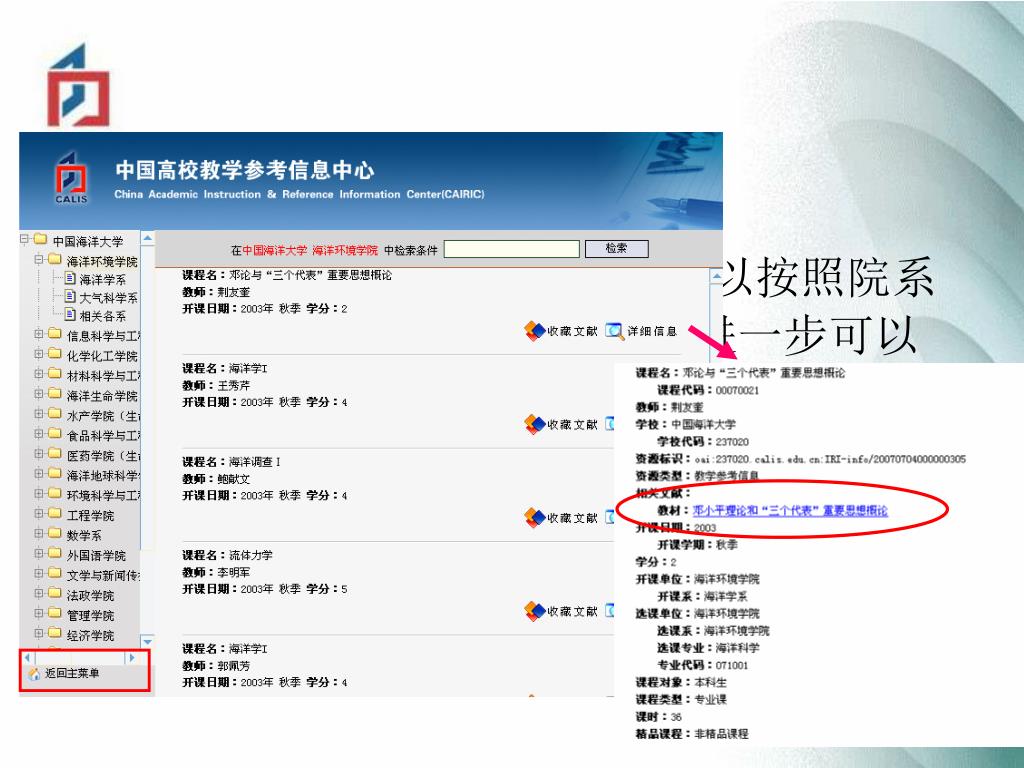
Task: Collapse the 中国海洋大学 root node
Action: (x=24, y=240)
